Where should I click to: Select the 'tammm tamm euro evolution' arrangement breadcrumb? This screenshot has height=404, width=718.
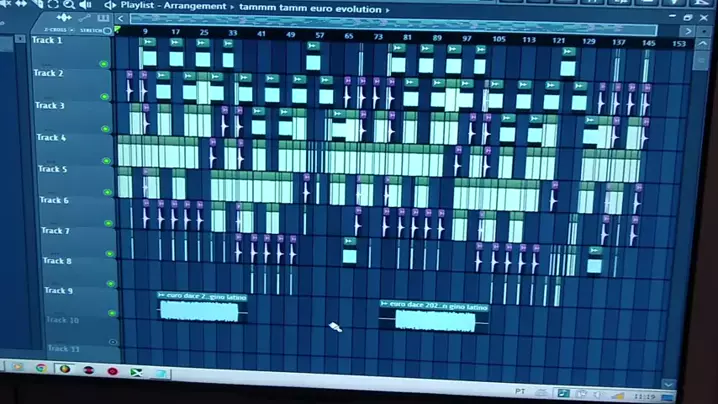(x=310, y=9)
